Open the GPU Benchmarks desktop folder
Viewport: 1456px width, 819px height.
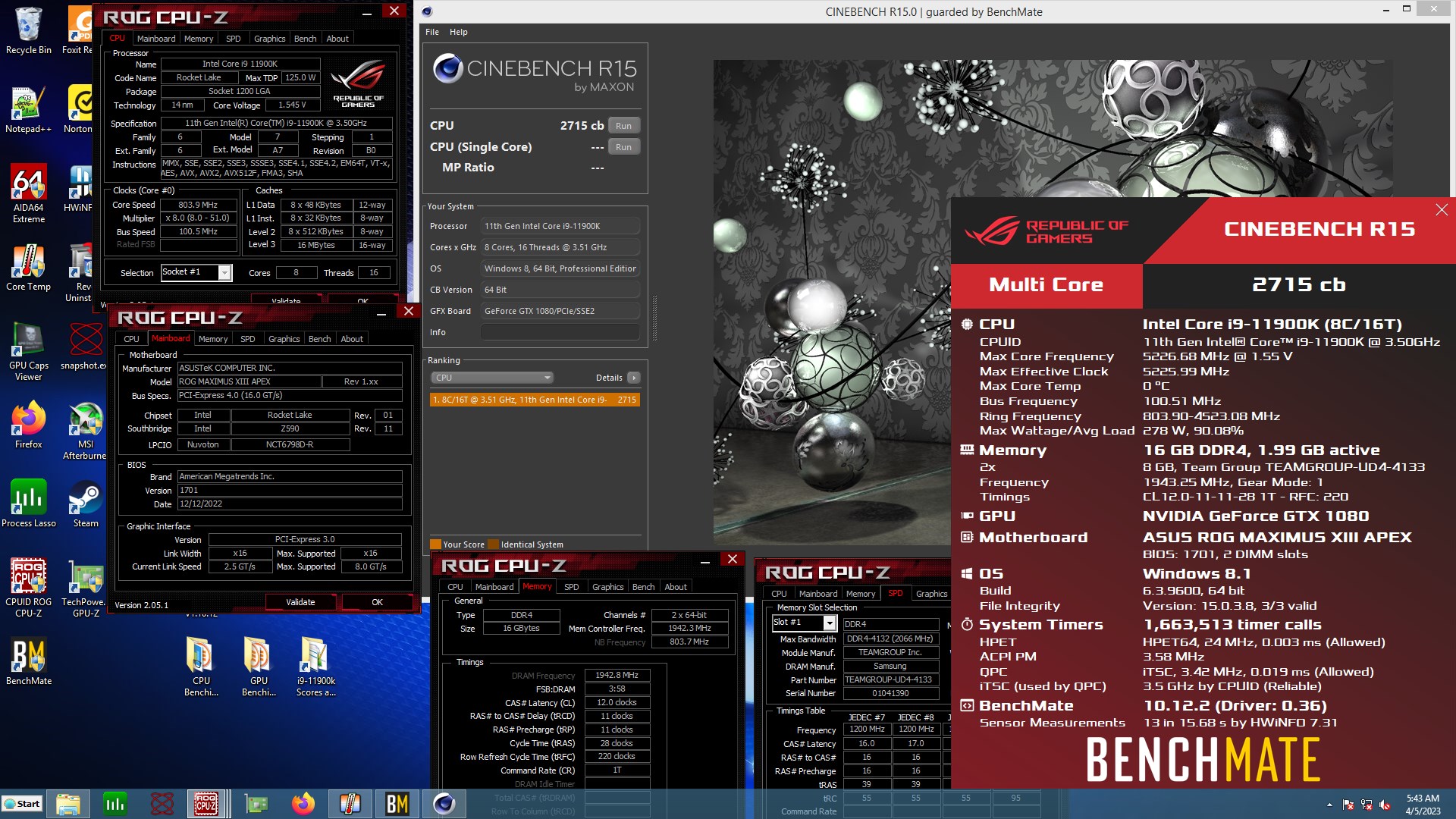259,667
